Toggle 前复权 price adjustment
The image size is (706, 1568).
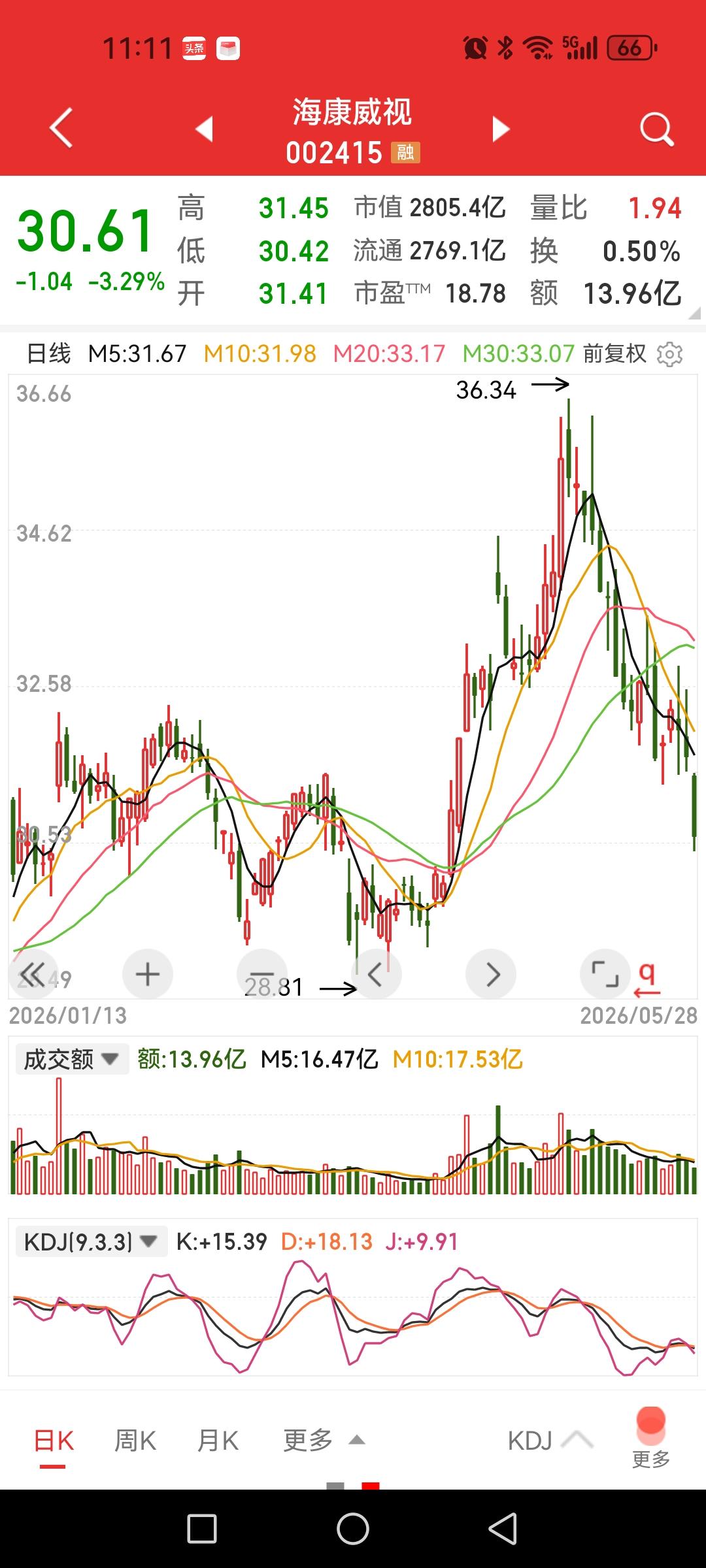point(614,354)
